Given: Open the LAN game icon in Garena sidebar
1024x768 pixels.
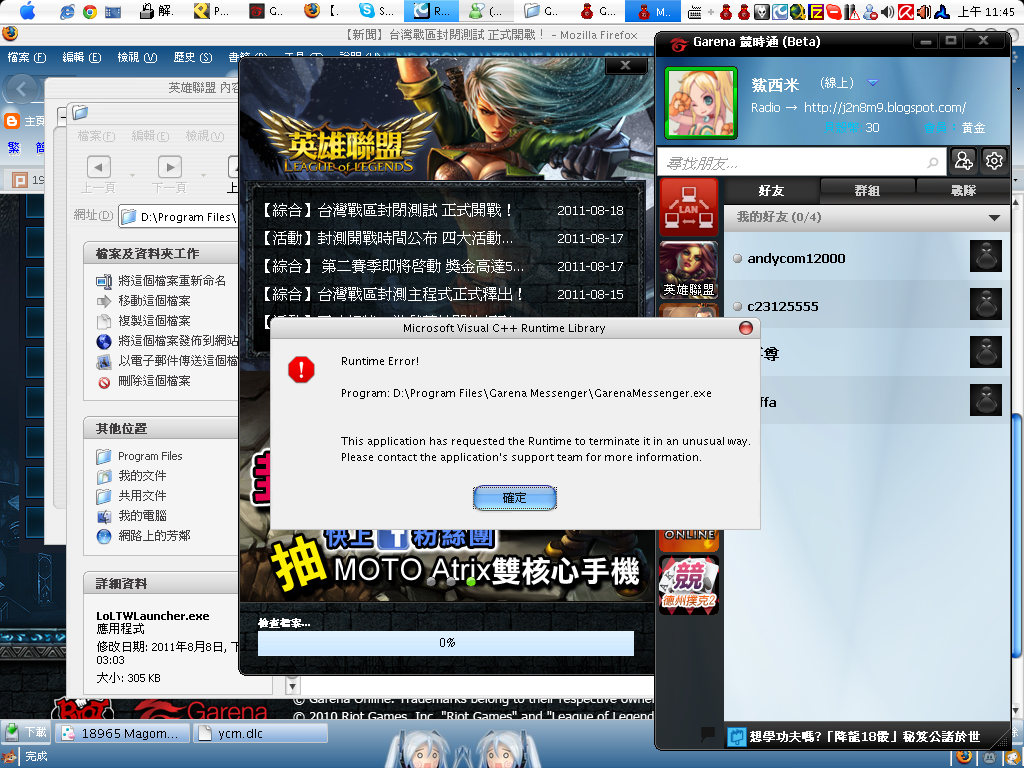Looking at the screenshot, I should [x=688, y=208].
